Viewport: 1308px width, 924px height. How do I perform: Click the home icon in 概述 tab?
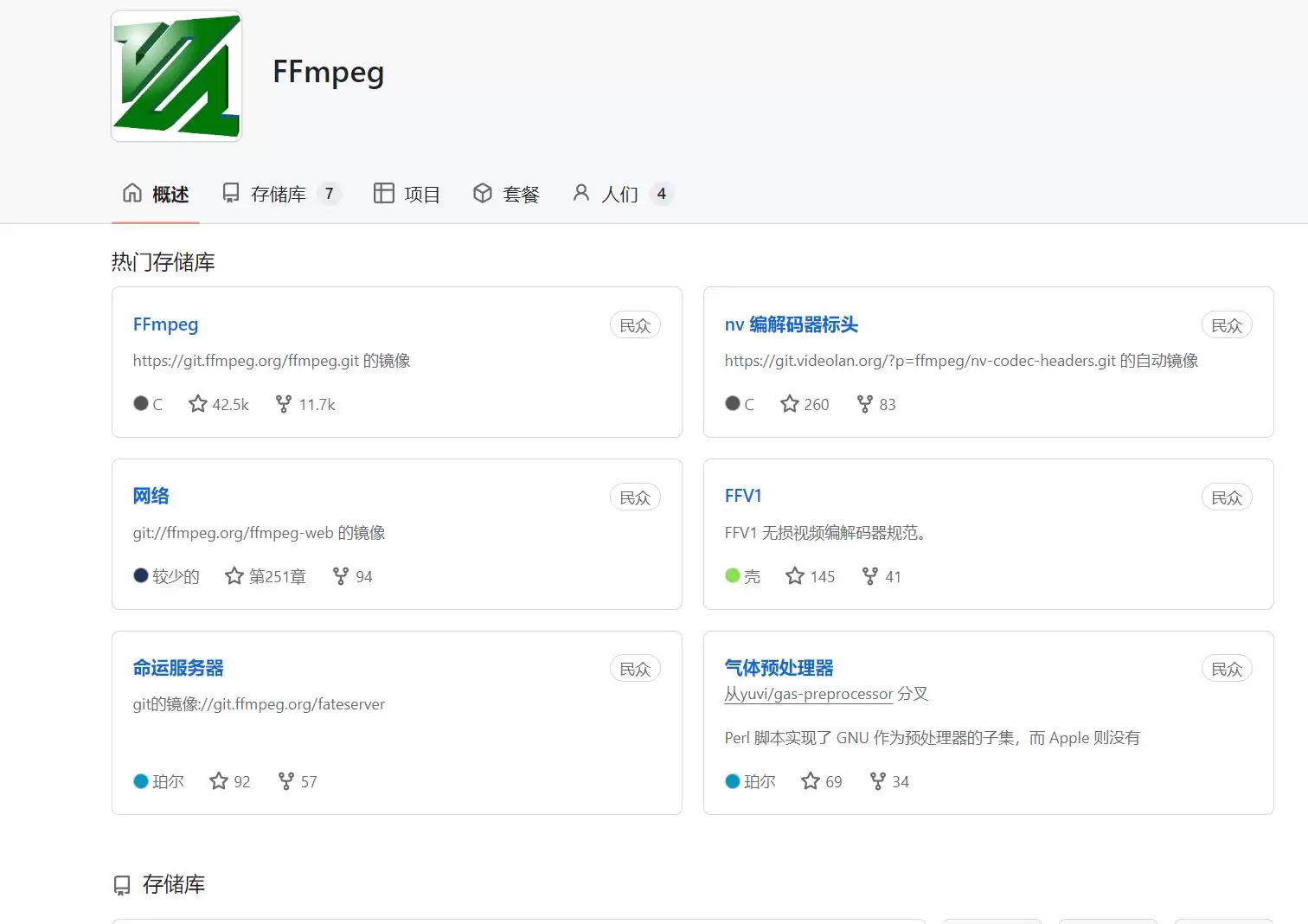pos(132,193)
